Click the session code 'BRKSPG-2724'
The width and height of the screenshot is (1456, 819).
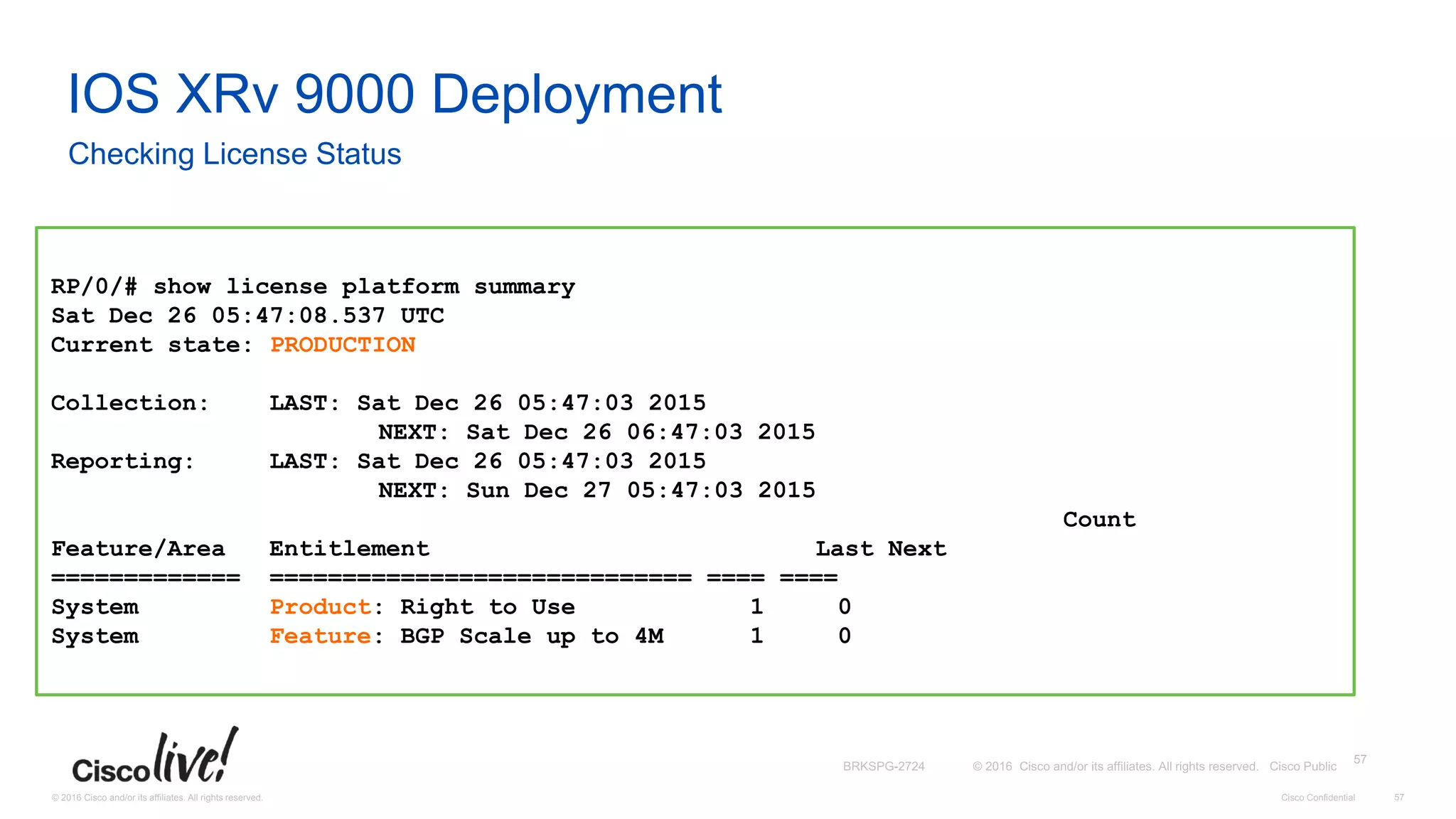(884, 766)
